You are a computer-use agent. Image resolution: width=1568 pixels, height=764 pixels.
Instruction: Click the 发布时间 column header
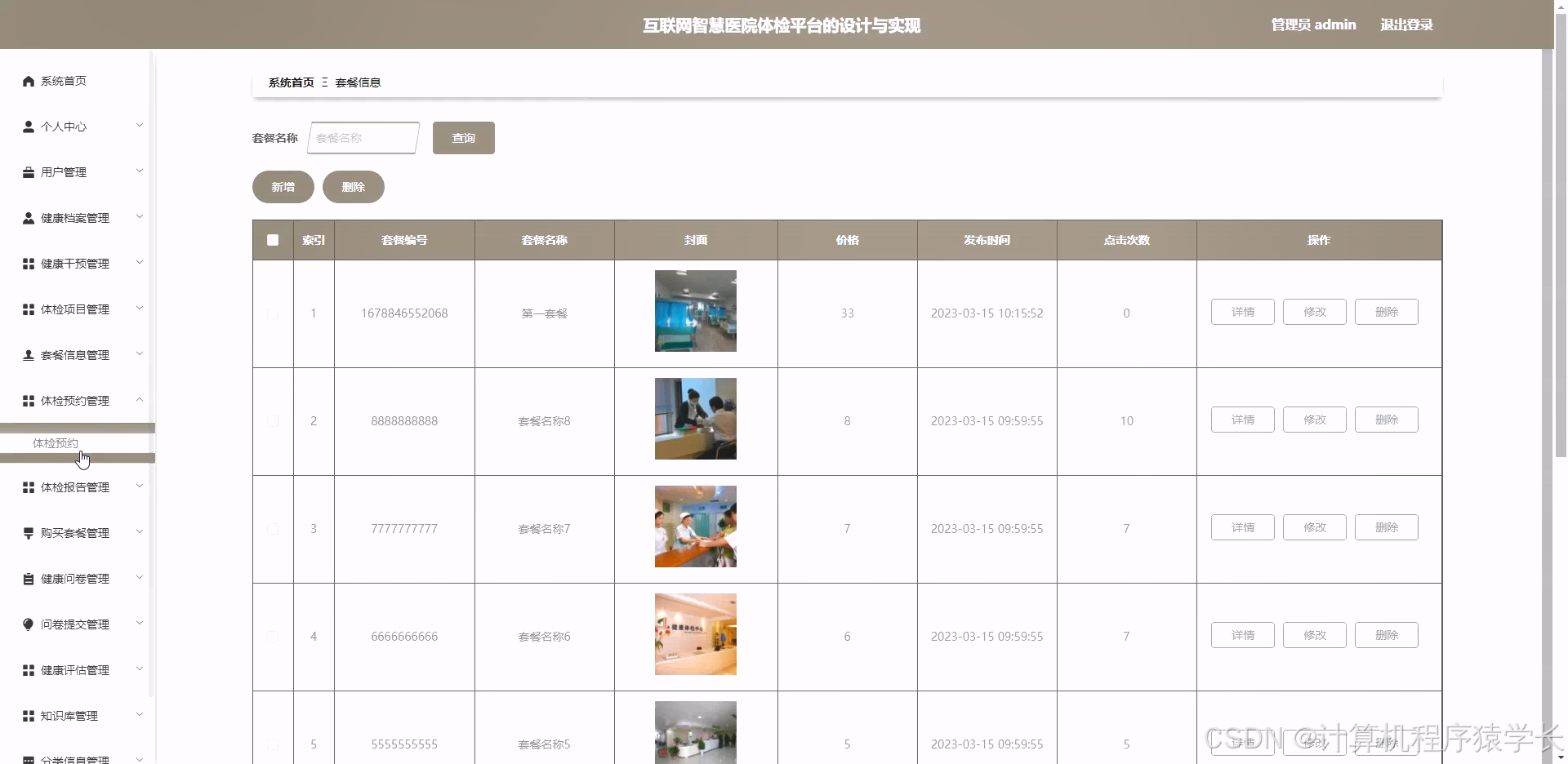987,240
